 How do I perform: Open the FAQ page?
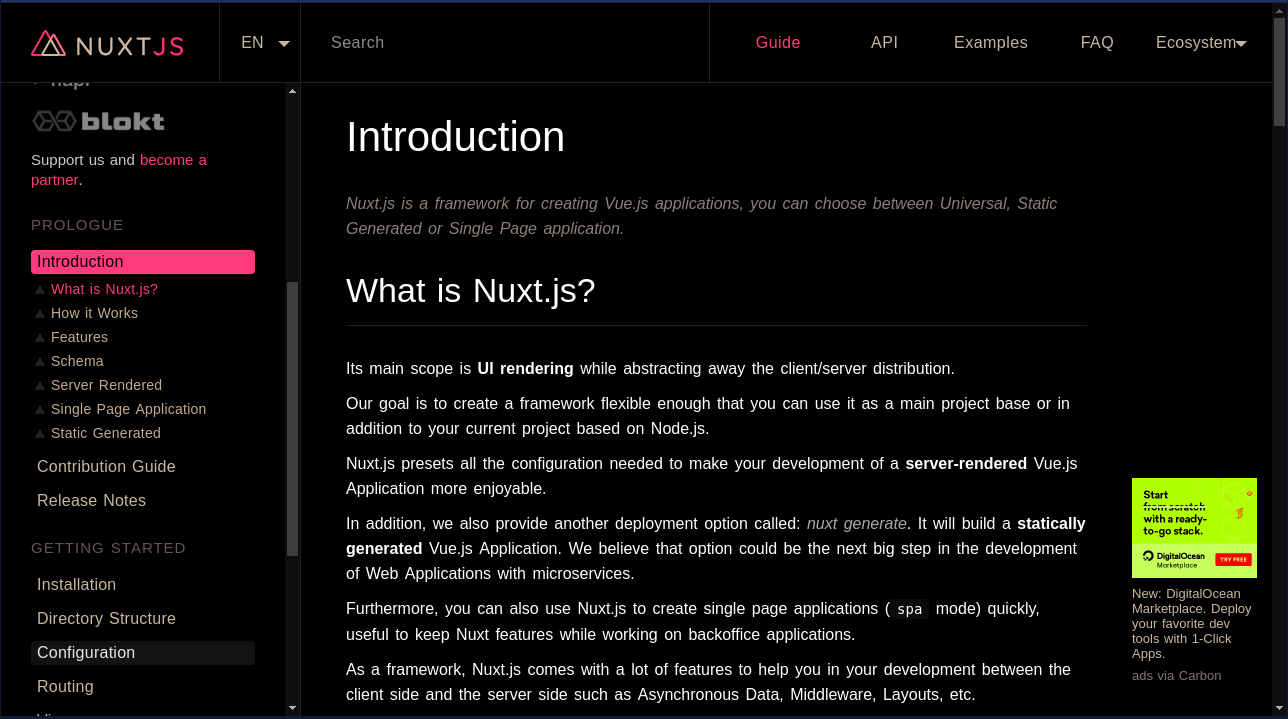1097,43
